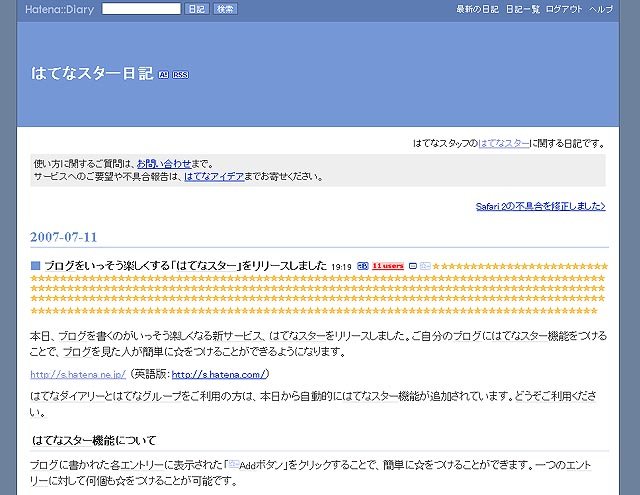Go to Safari 2の不具合を修正しました entry
The height and width of the screenshot is (495, 640).
(540, 206)
